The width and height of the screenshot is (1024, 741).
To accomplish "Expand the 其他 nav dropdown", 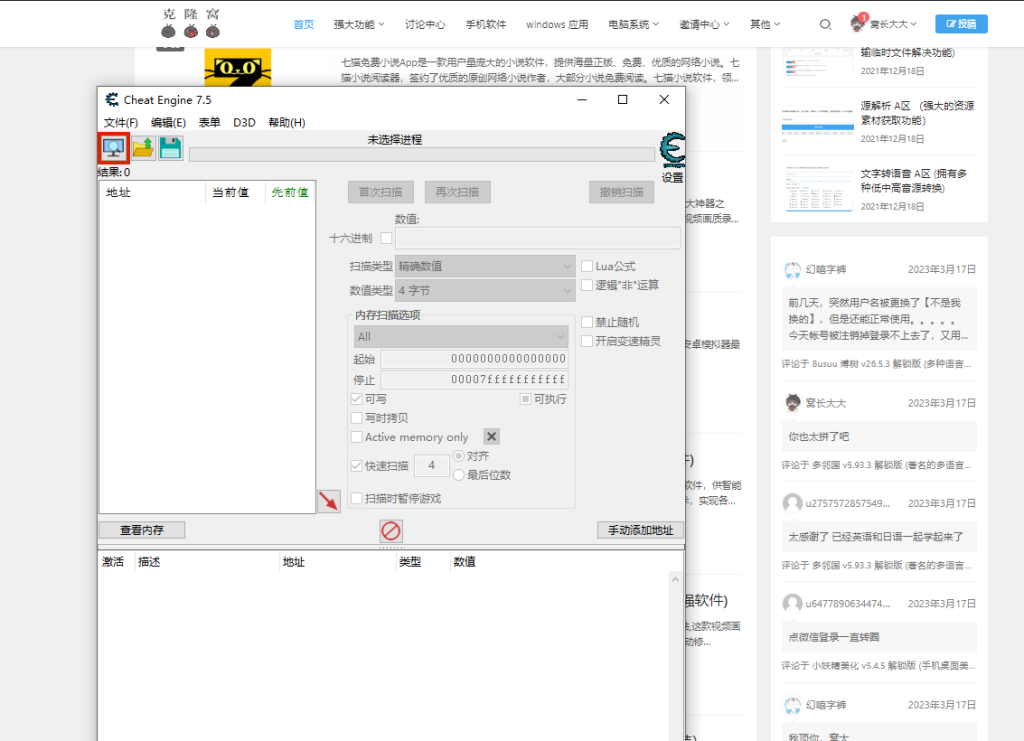I will [x=765, y=24].
